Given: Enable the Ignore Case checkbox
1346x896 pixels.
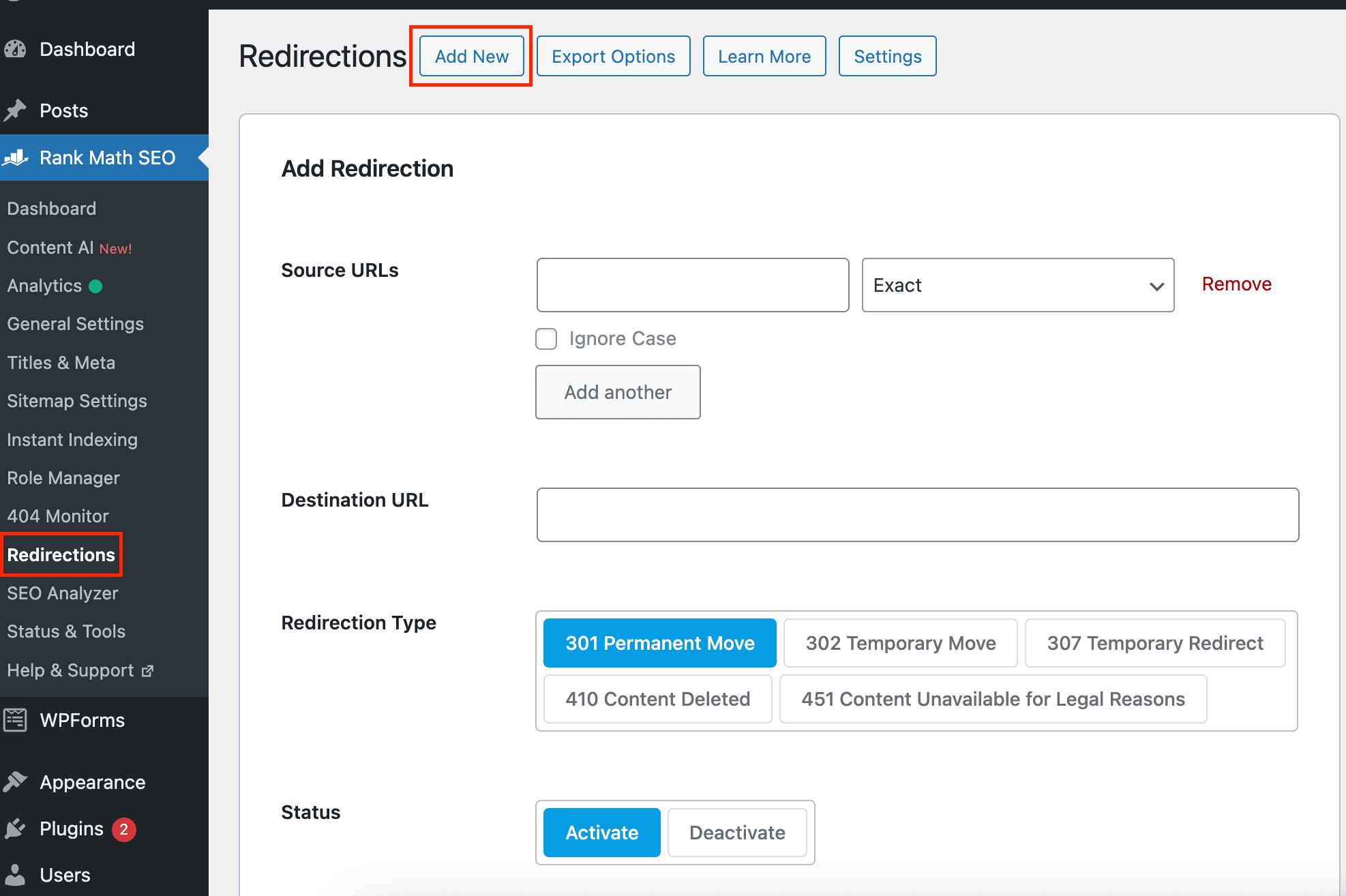Looking at the screenshot, I should 546,339.
